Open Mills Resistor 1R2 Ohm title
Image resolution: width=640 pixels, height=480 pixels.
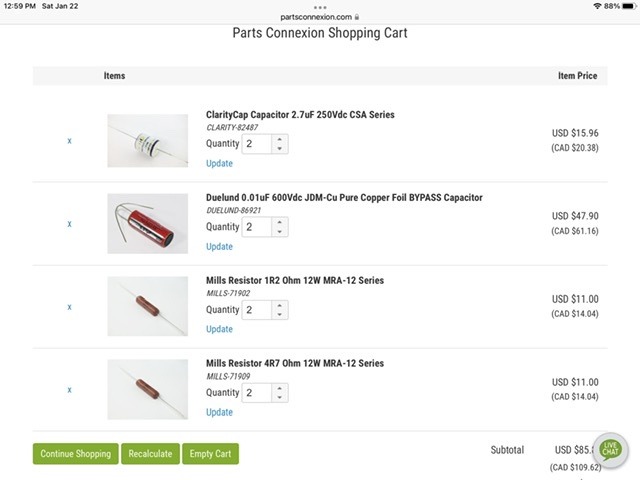tap(295, 280)
